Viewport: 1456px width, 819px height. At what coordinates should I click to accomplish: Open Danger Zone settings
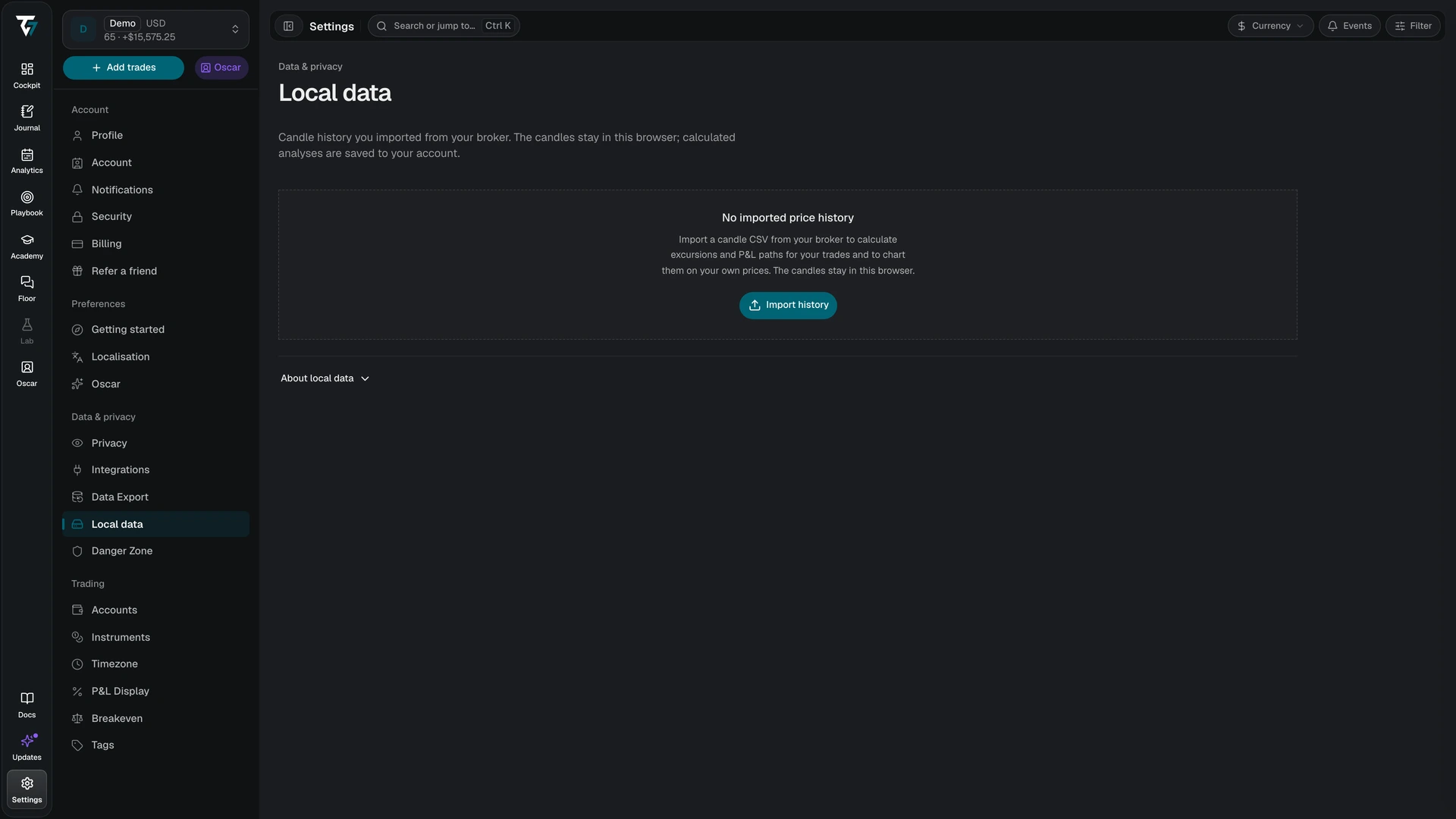click(x=155, y=551)
